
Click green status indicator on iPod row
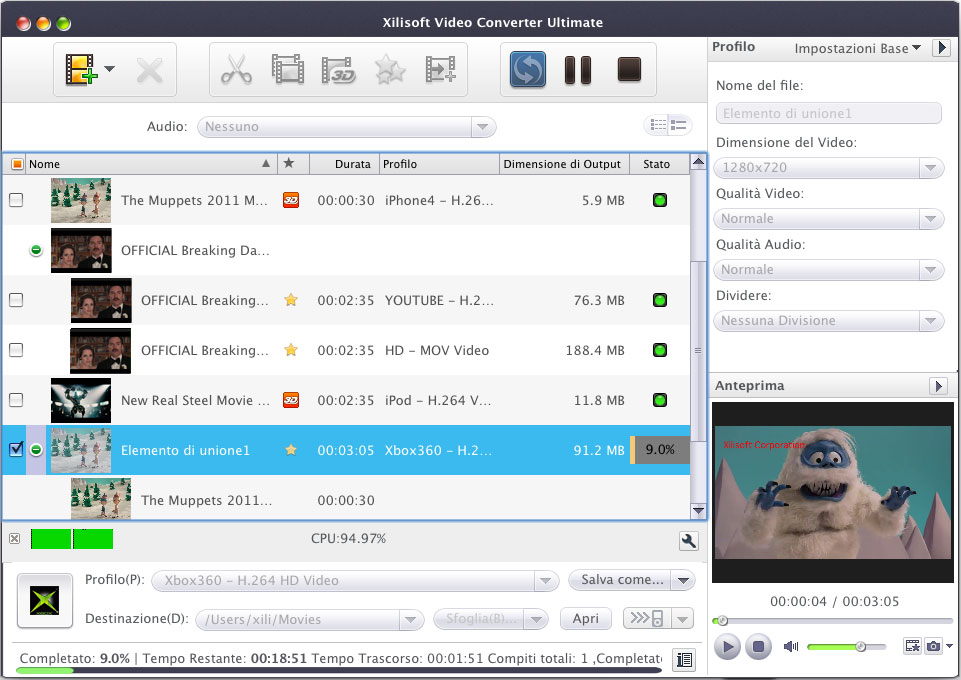[x=660, y=400]
